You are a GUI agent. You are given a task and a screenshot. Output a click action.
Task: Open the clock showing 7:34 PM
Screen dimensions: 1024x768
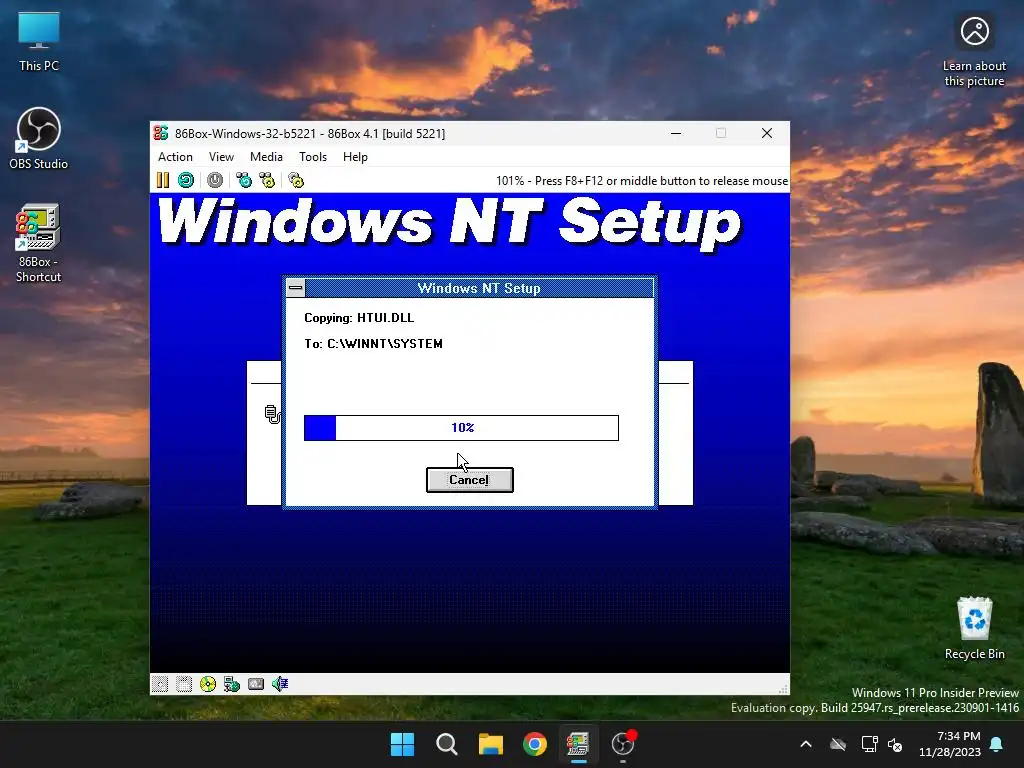click(x=950, y=744)
